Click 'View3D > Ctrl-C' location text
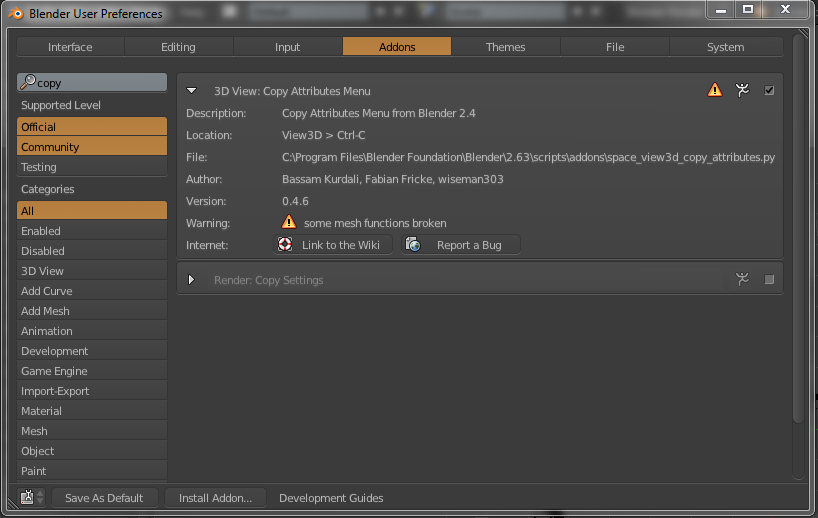 click(323, 135)
